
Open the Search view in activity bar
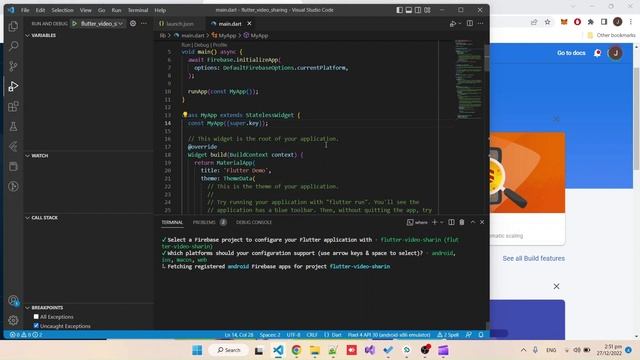tap(13, 46)
